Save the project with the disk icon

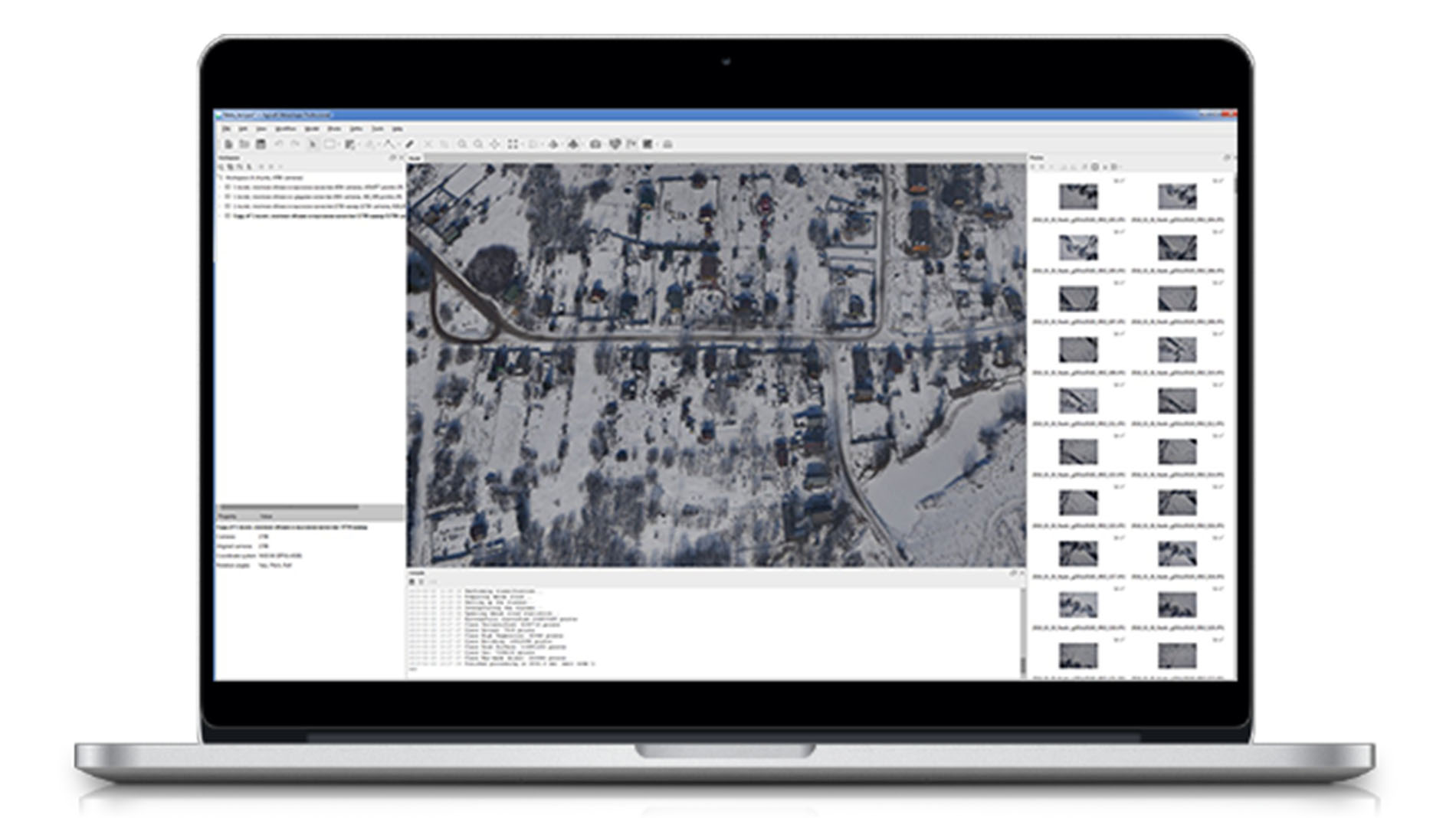[261, 144]
